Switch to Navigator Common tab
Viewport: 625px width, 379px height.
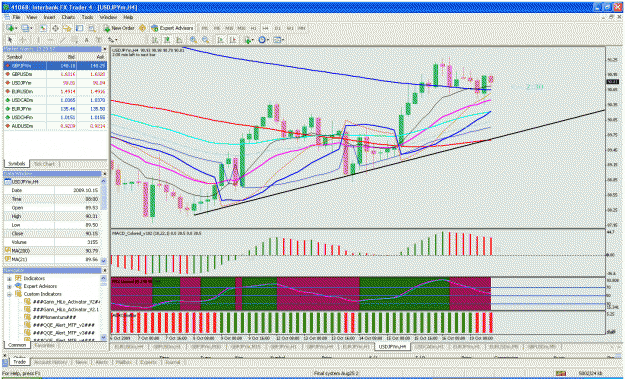click(x=17, y=345)
